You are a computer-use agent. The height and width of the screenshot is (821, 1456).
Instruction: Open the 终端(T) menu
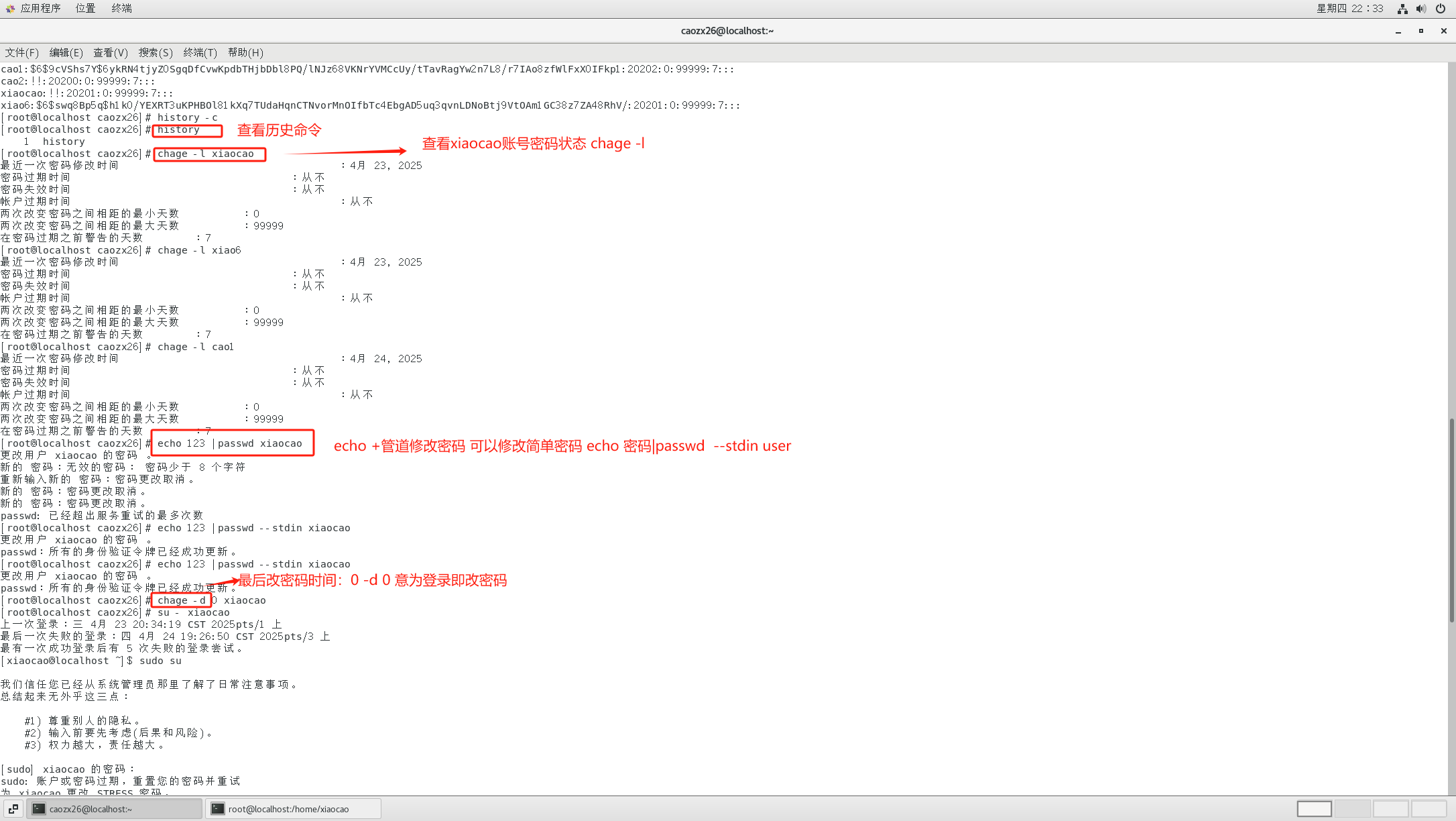(200, 52)
